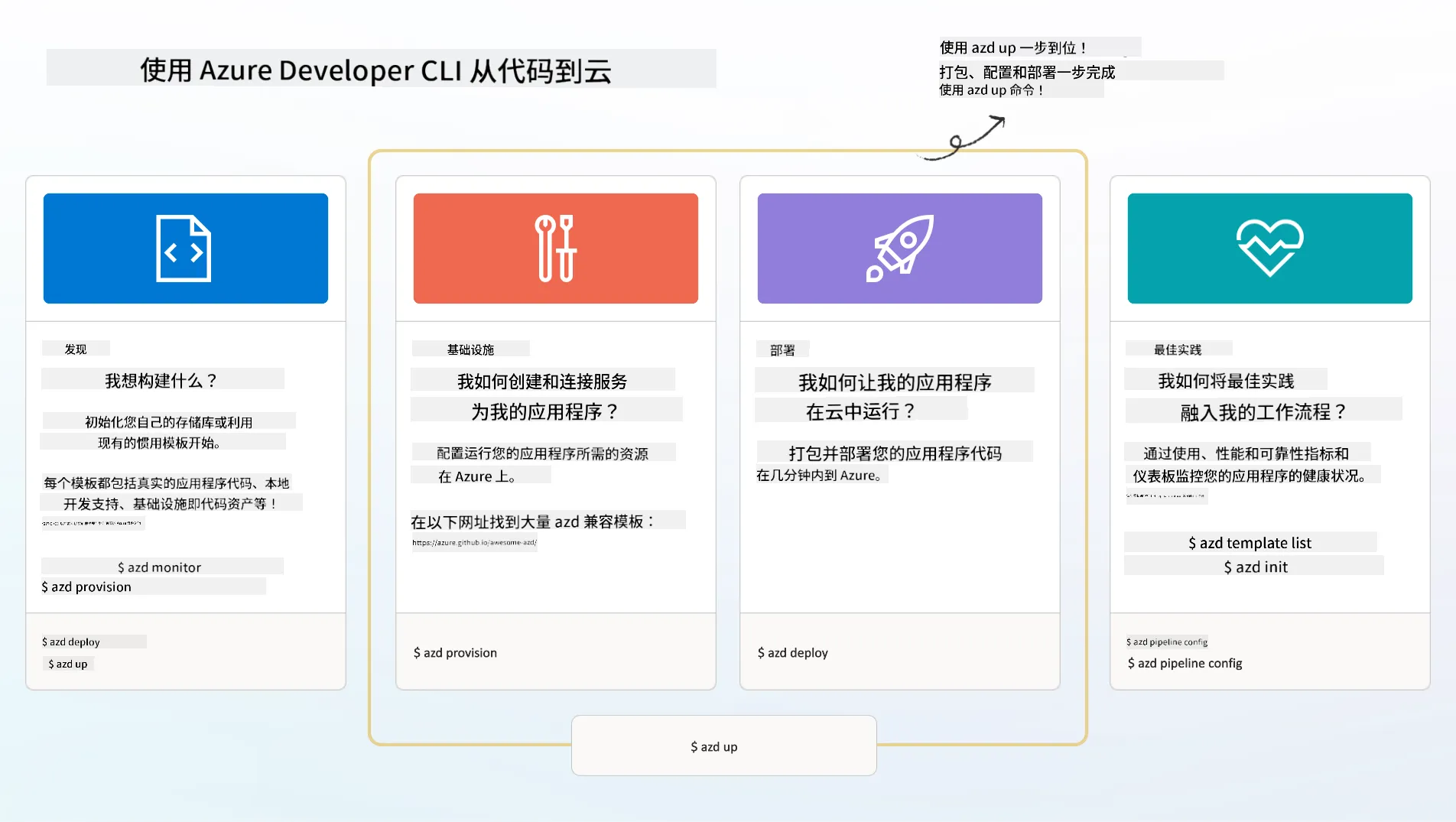Click the '$ azd init' command
The height and width of the screenshot is (822, 1456).
point(1256,567)
